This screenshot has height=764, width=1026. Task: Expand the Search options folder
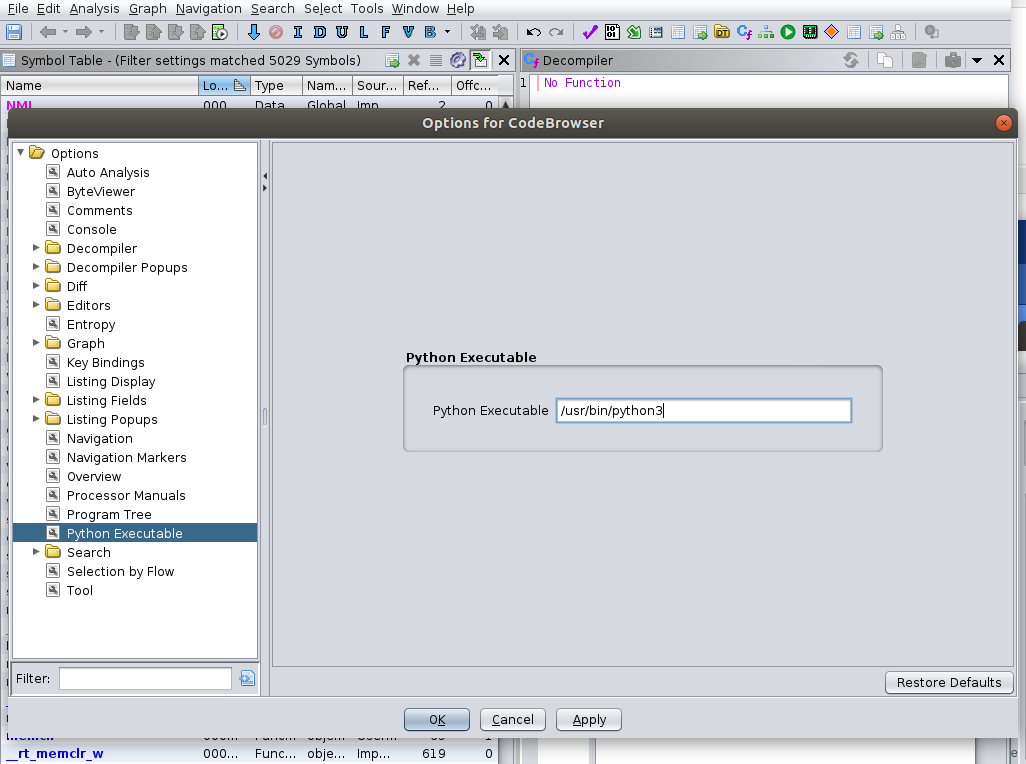coord(37,552)
